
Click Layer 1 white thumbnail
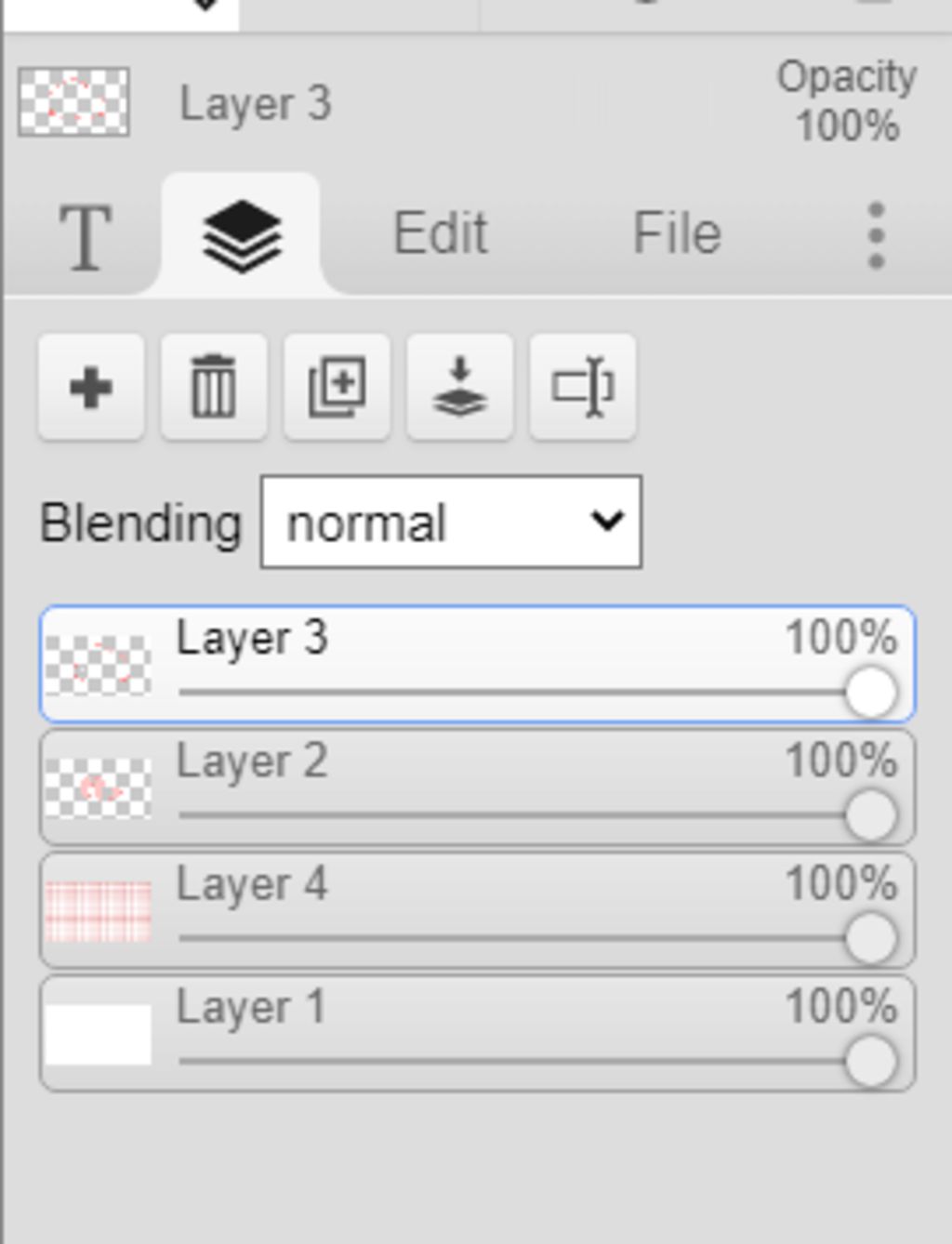pyautogui.click(x=99, y=1034)
